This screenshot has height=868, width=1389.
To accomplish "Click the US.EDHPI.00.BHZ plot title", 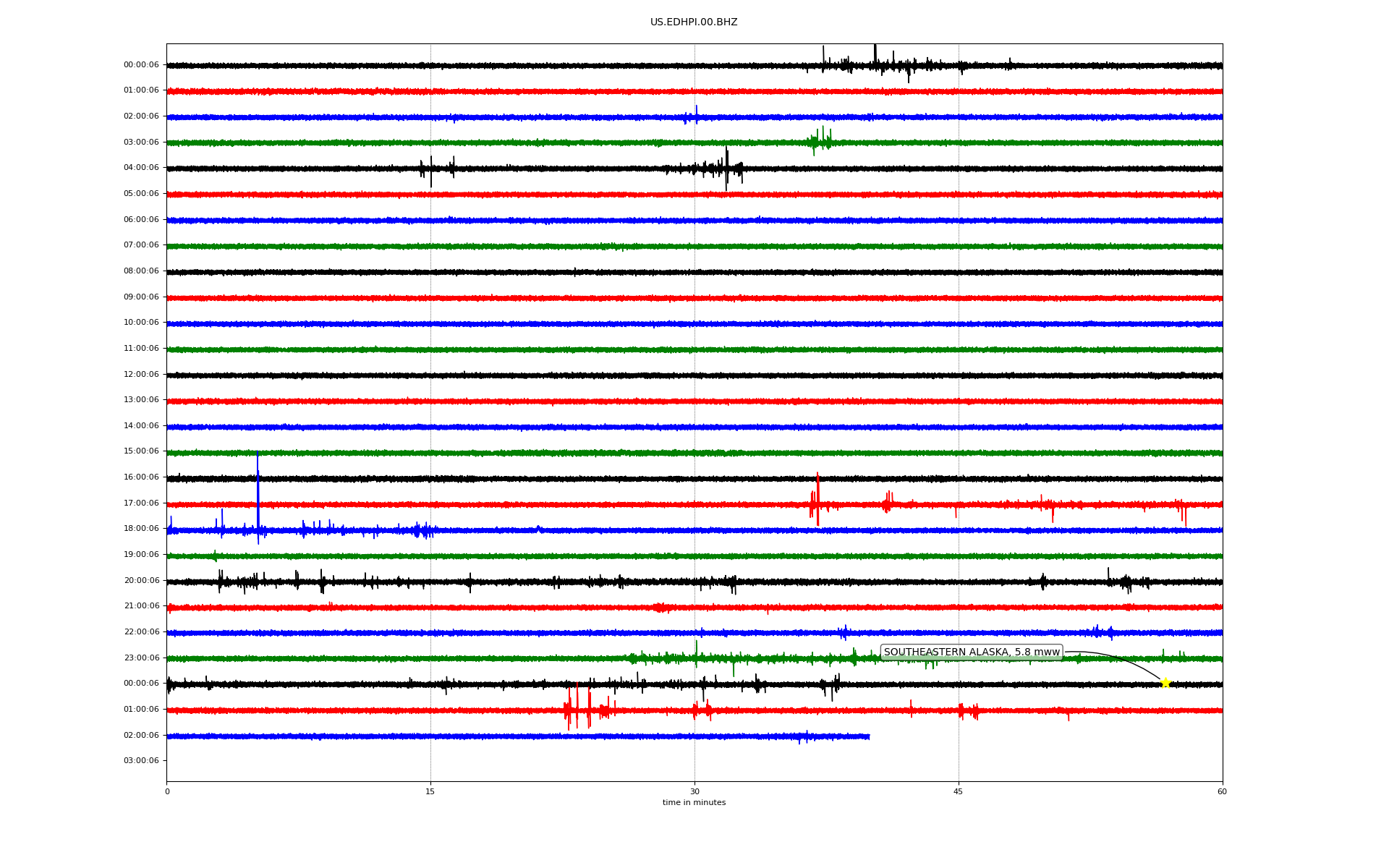I will point(694,22).
